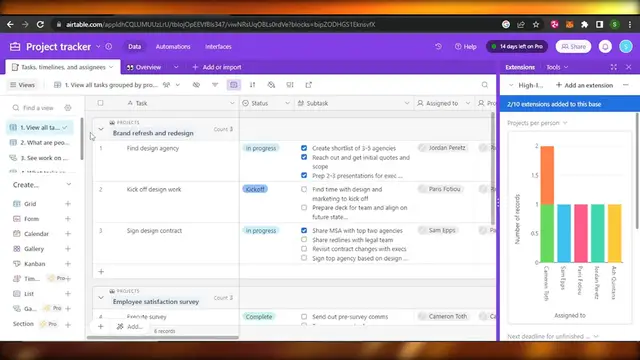
Task: Check 'Revisit contract changes with execs' subtask
Action: 304,249
